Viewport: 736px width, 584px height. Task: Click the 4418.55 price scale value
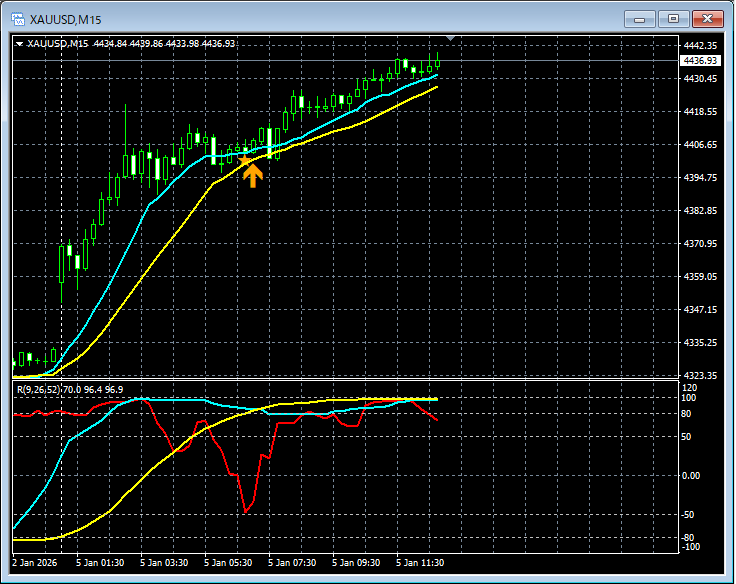pos(700,112)
